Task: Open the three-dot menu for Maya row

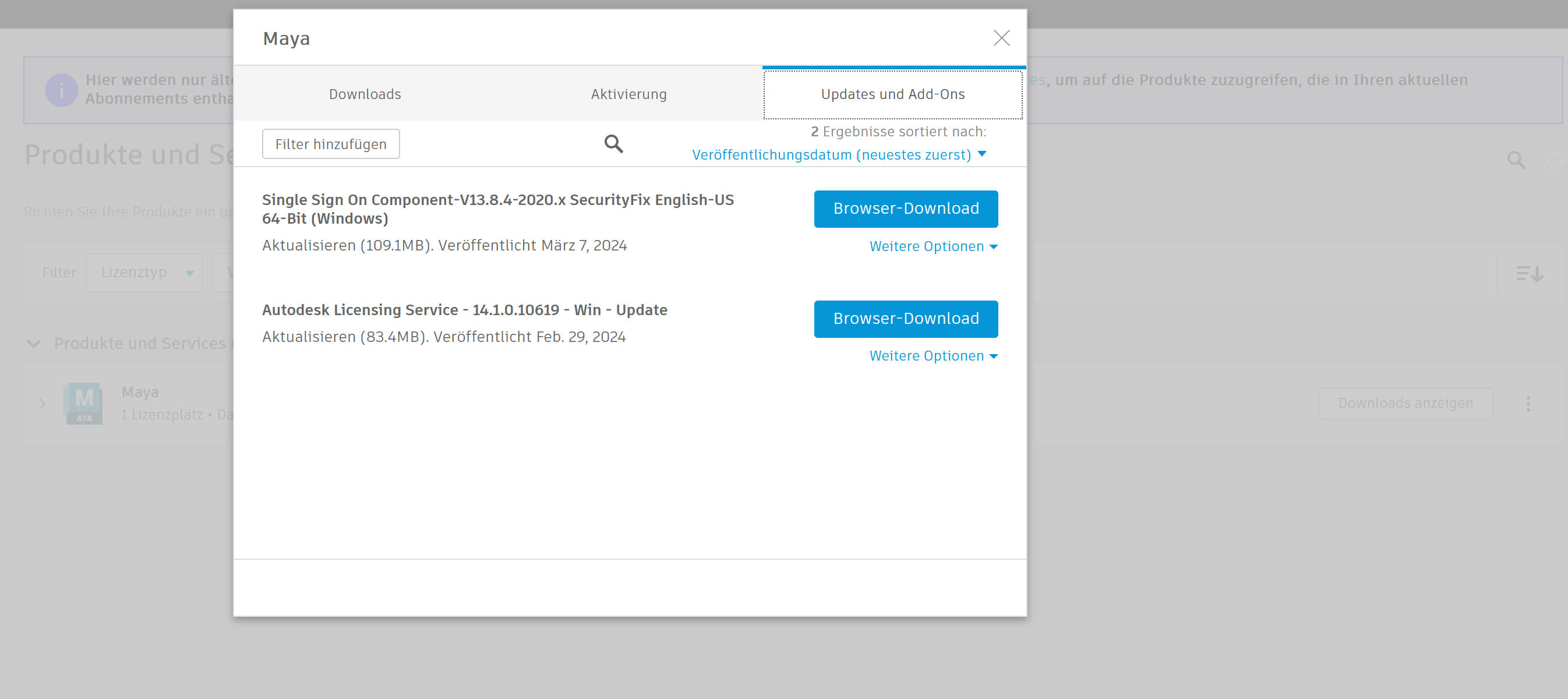Action: (x=1527, y=404)
